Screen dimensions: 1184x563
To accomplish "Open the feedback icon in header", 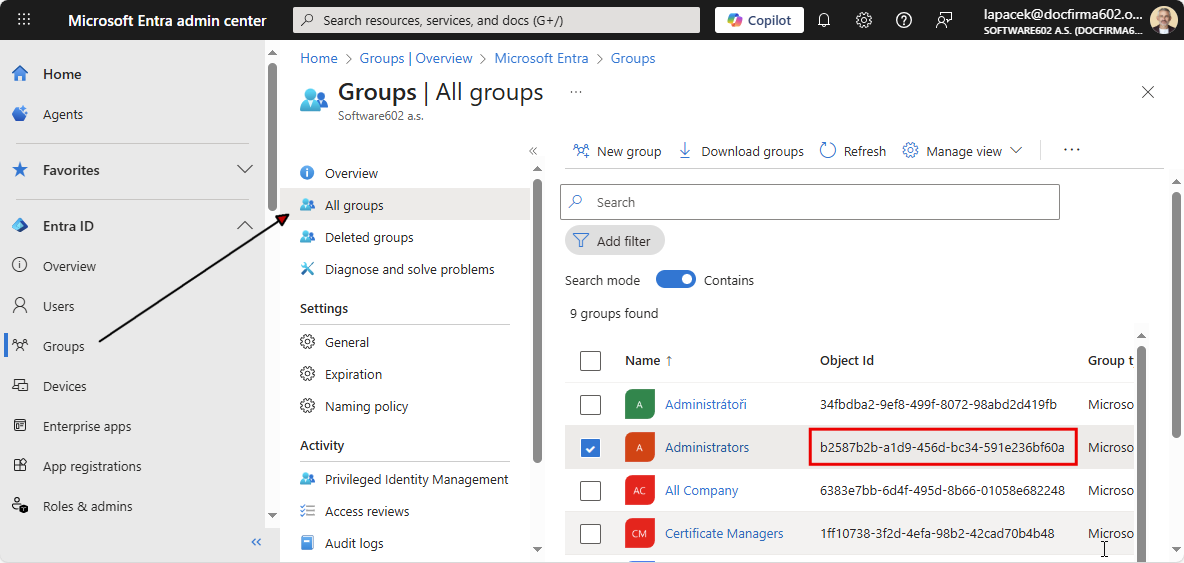I will 943,20.
